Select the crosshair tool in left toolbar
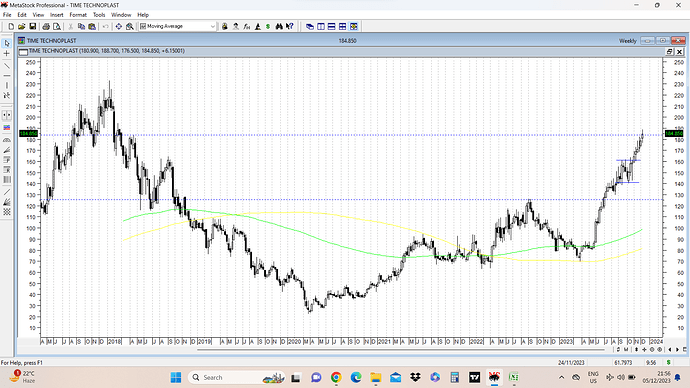The height and width of the screenshot is (388, 690). coord(7,54)
